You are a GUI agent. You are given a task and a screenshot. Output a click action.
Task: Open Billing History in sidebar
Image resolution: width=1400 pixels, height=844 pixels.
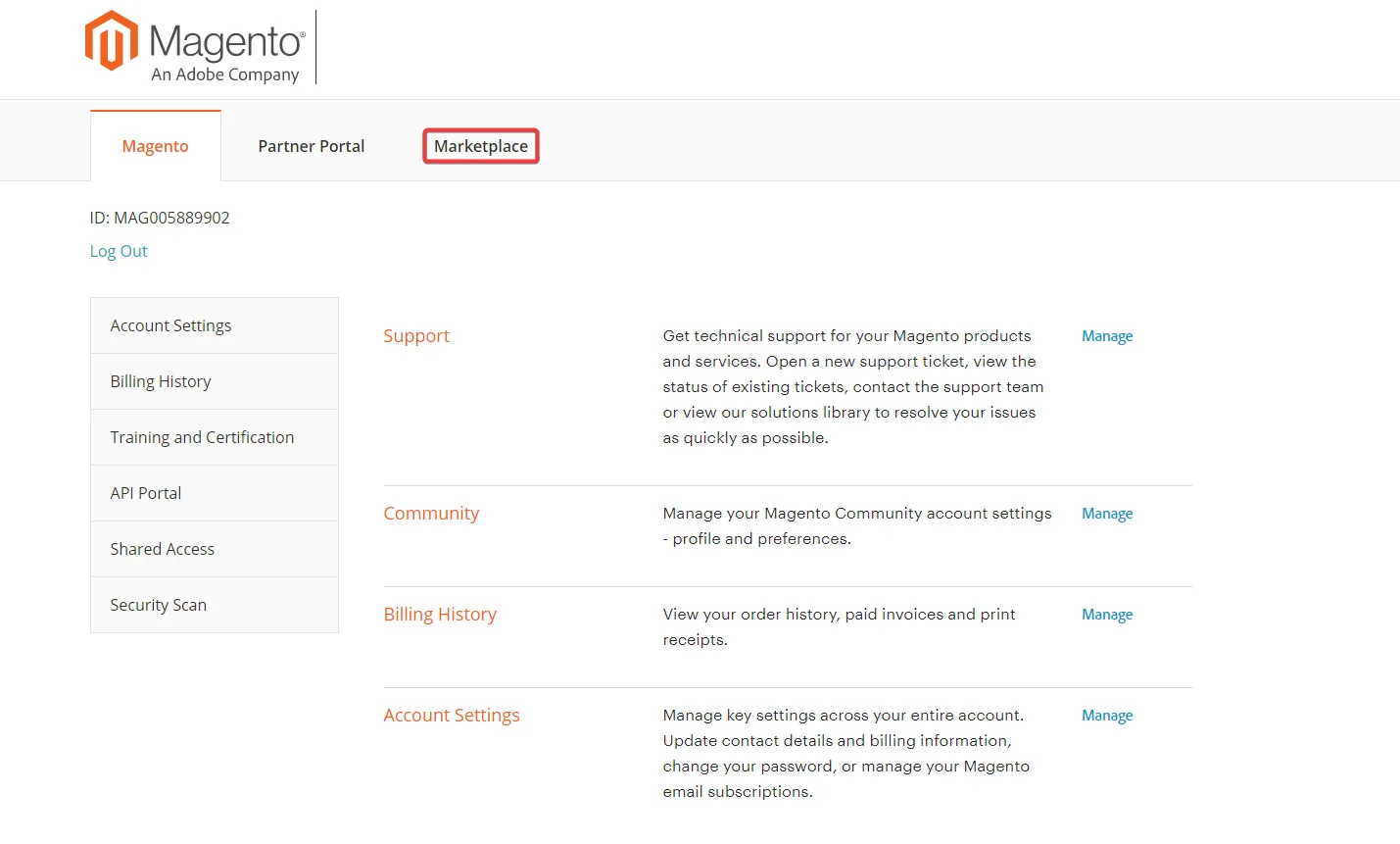point(215,381)
